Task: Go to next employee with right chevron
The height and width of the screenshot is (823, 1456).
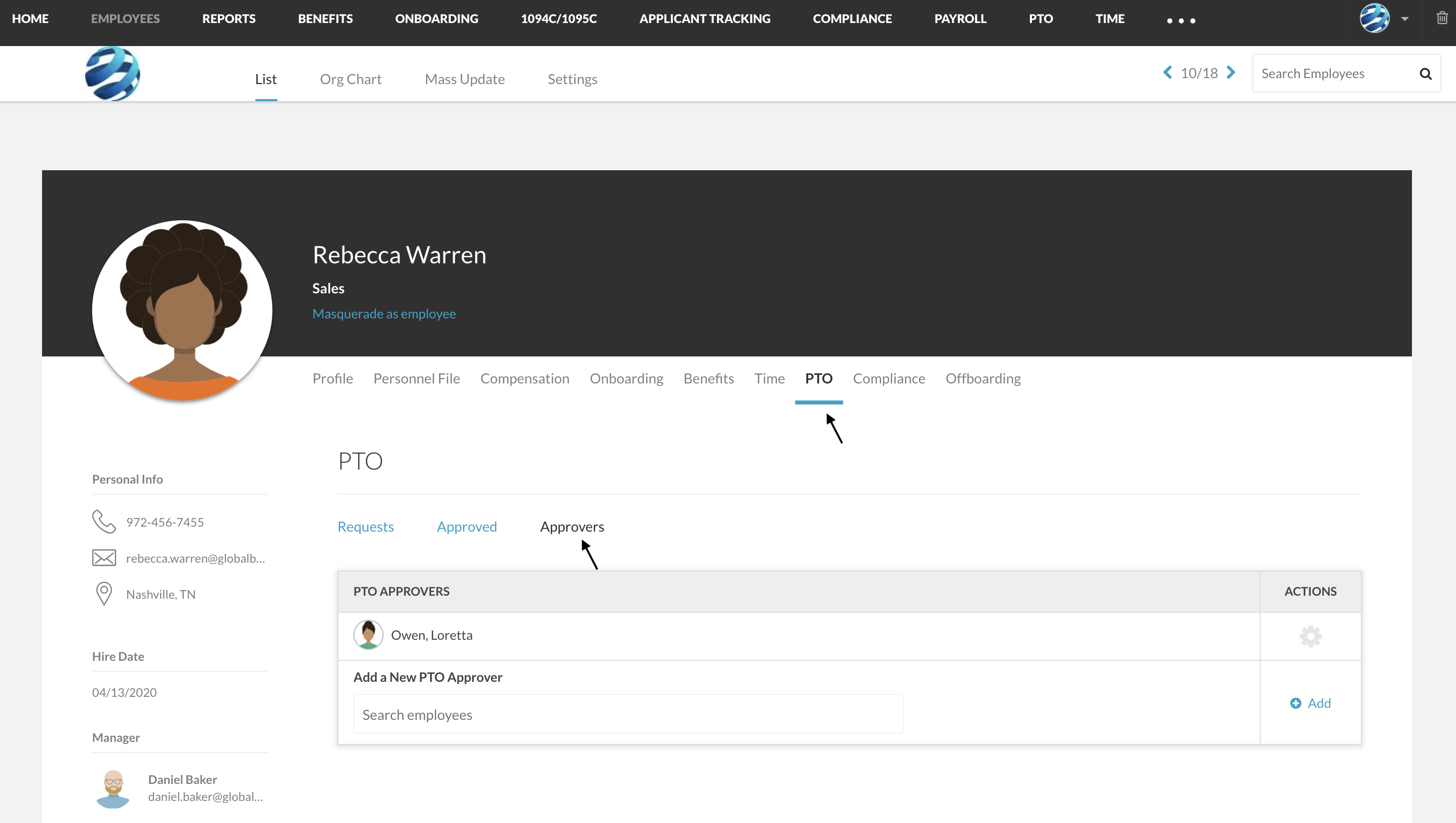Action: 1231,73
